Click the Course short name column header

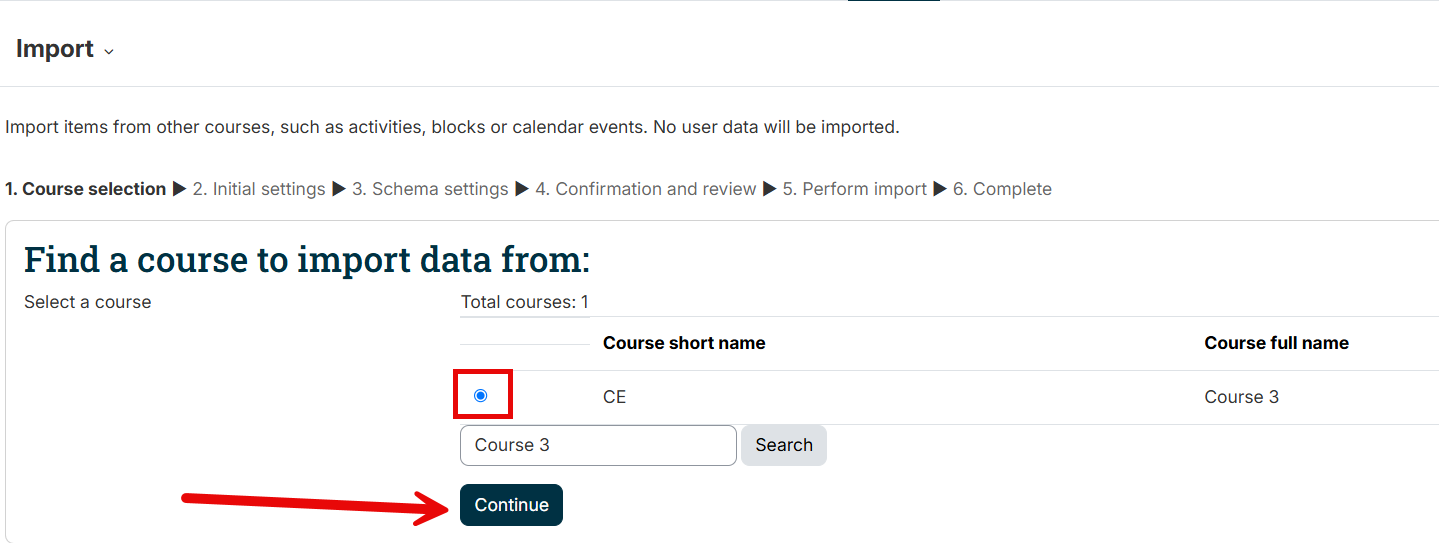[x=684, y=343]
